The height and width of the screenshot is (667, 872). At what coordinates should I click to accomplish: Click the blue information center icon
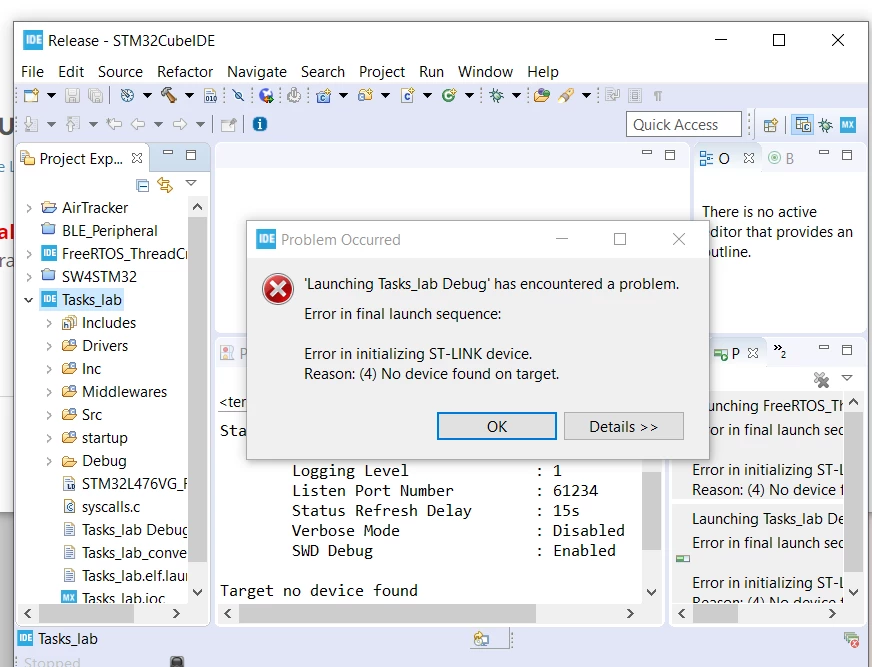coord(260,124)
